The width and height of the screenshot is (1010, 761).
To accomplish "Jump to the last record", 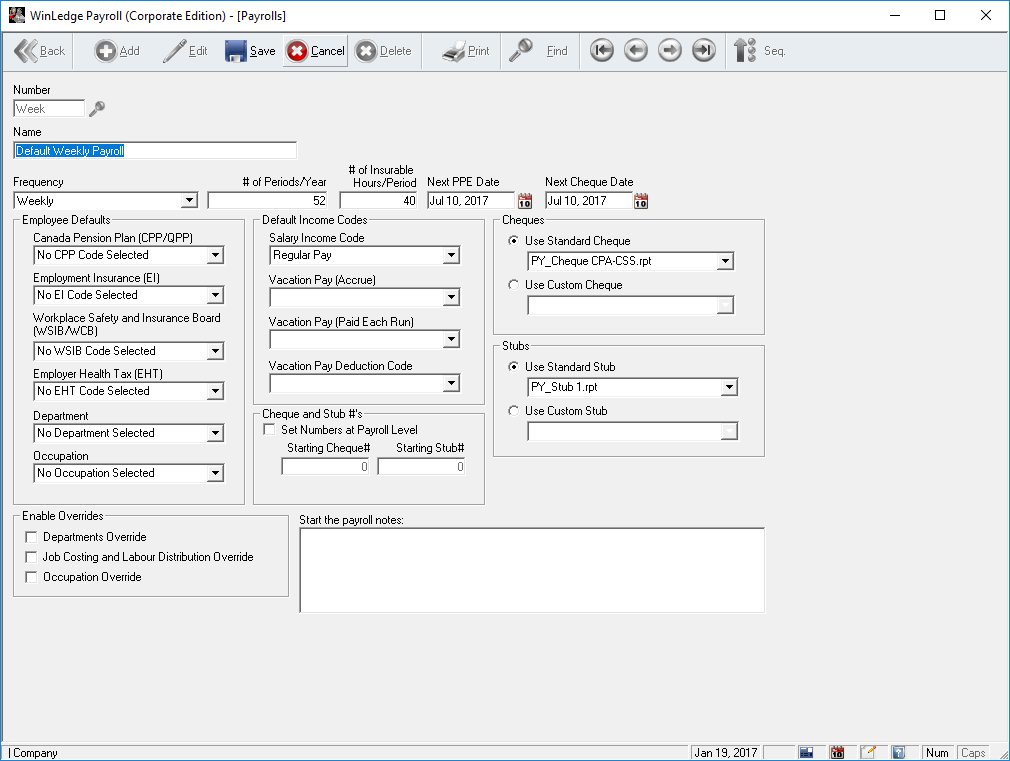I will coord(704,51).
